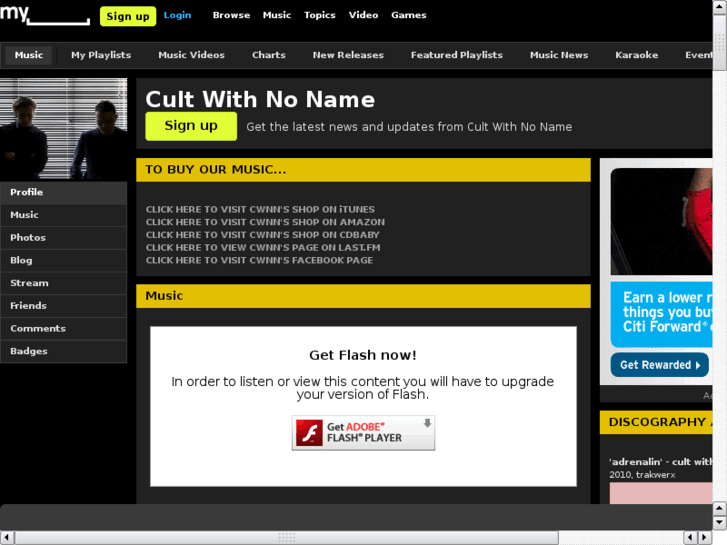
Task: Open the Video menu
Action: (364, 15)
